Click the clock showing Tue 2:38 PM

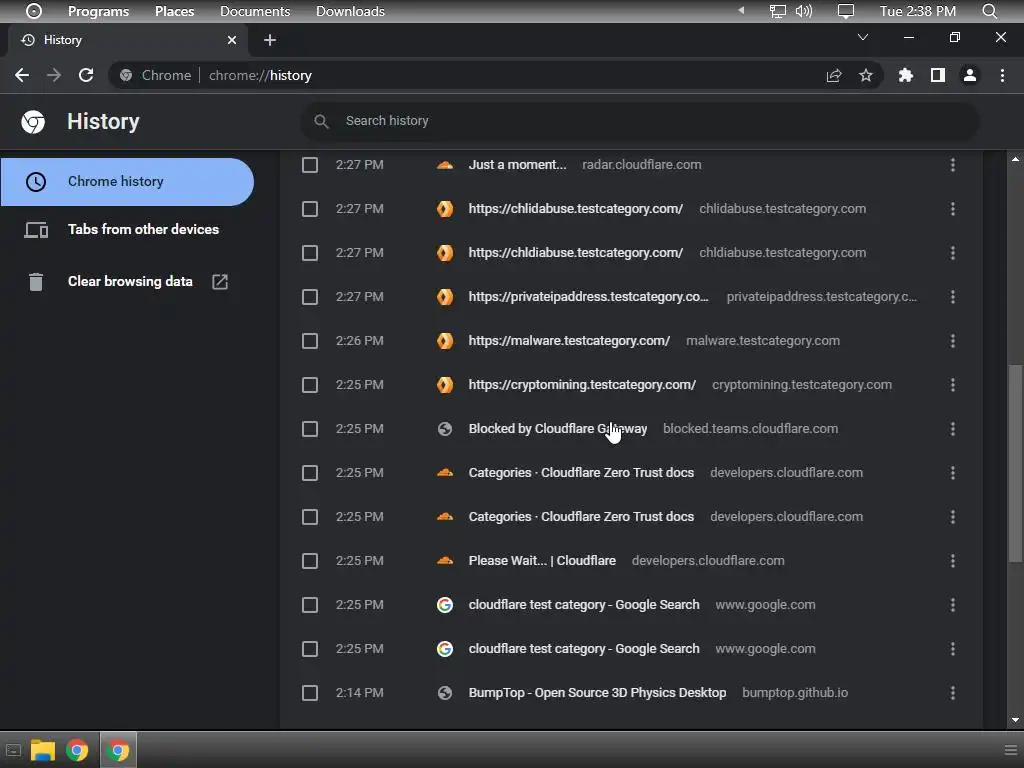pyautogui.click(x=918, y=11)
